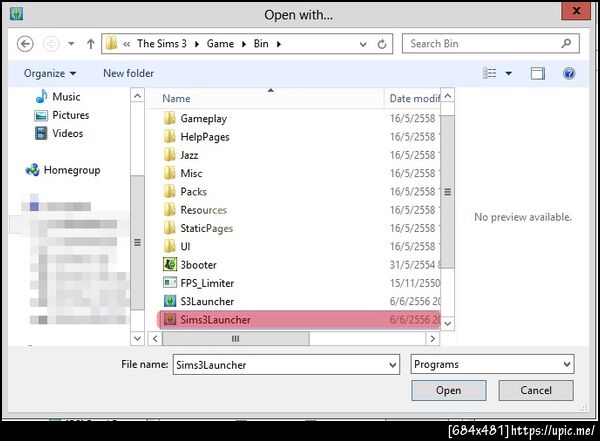Click navigation pane scroll up arrow
This screenshot has width=600, height=441.
tap(137, 96)
